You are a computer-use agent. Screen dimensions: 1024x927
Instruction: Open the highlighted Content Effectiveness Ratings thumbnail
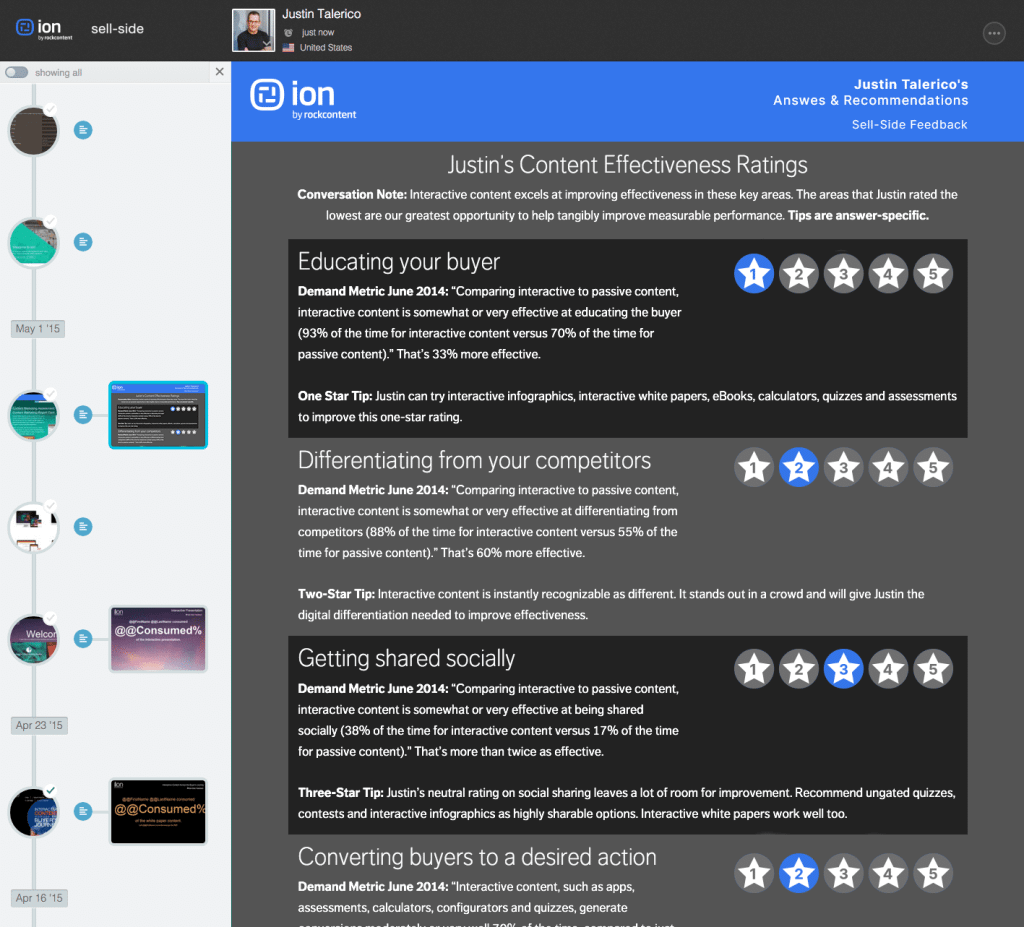coord(157,415)
